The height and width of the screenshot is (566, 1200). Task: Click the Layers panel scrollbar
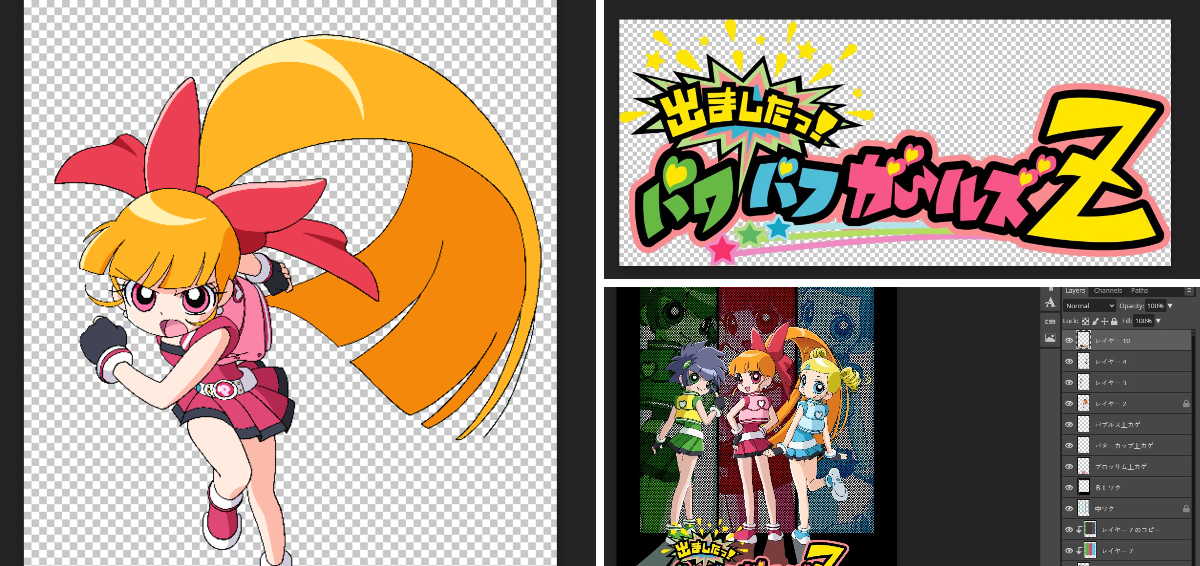(1194, 448)
